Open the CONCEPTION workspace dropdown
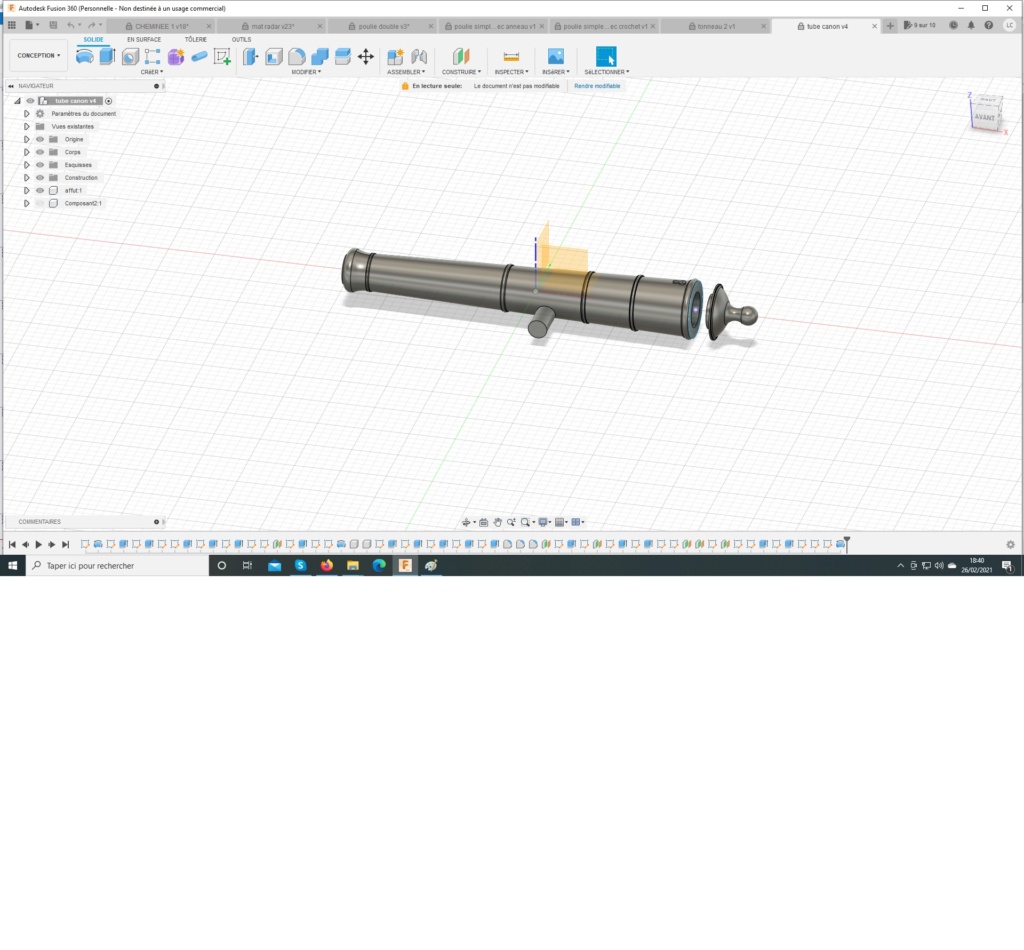The width and height of the screenshot is (1024, 950). 39,55
